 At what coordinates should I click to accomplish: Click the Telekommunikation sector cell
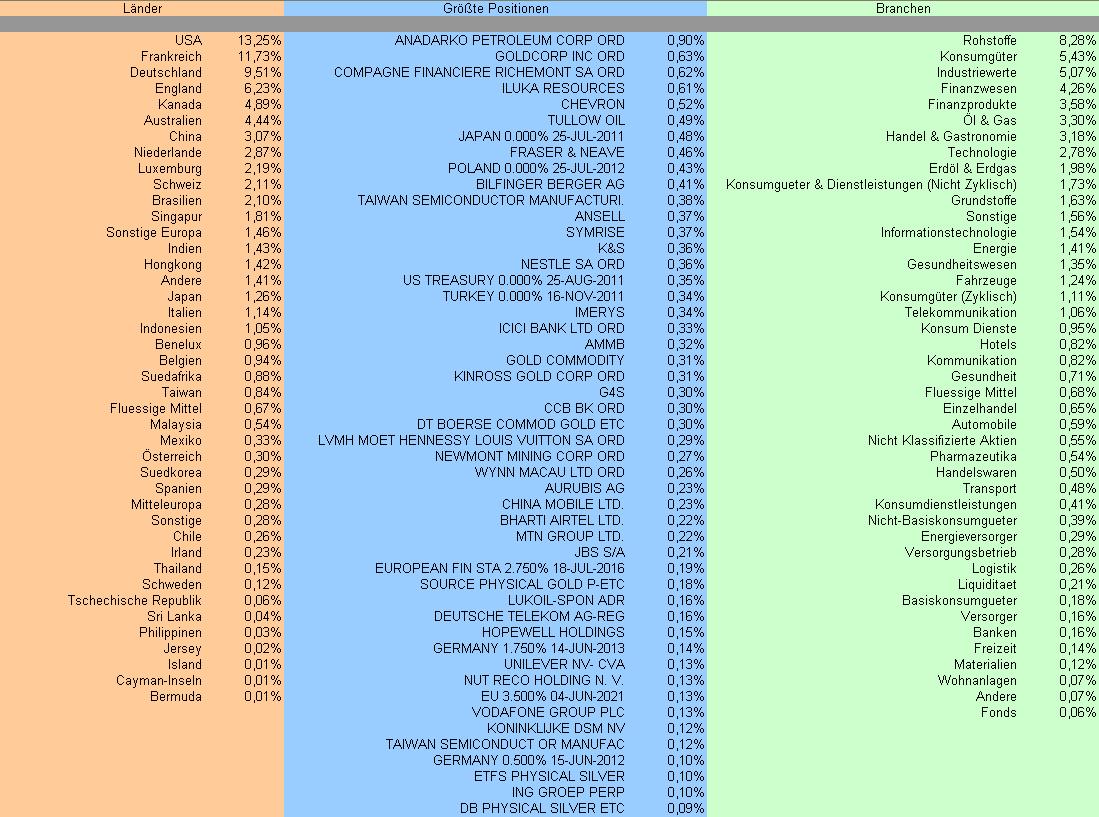pyautogui.click(x=960, y=313)
